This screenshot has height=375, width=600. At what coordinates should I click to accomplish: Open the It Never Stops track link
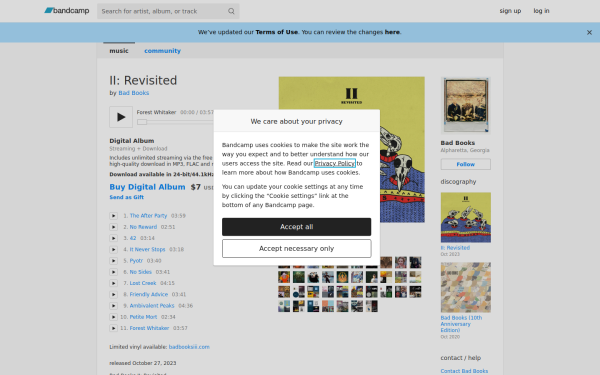click(147, 249)
